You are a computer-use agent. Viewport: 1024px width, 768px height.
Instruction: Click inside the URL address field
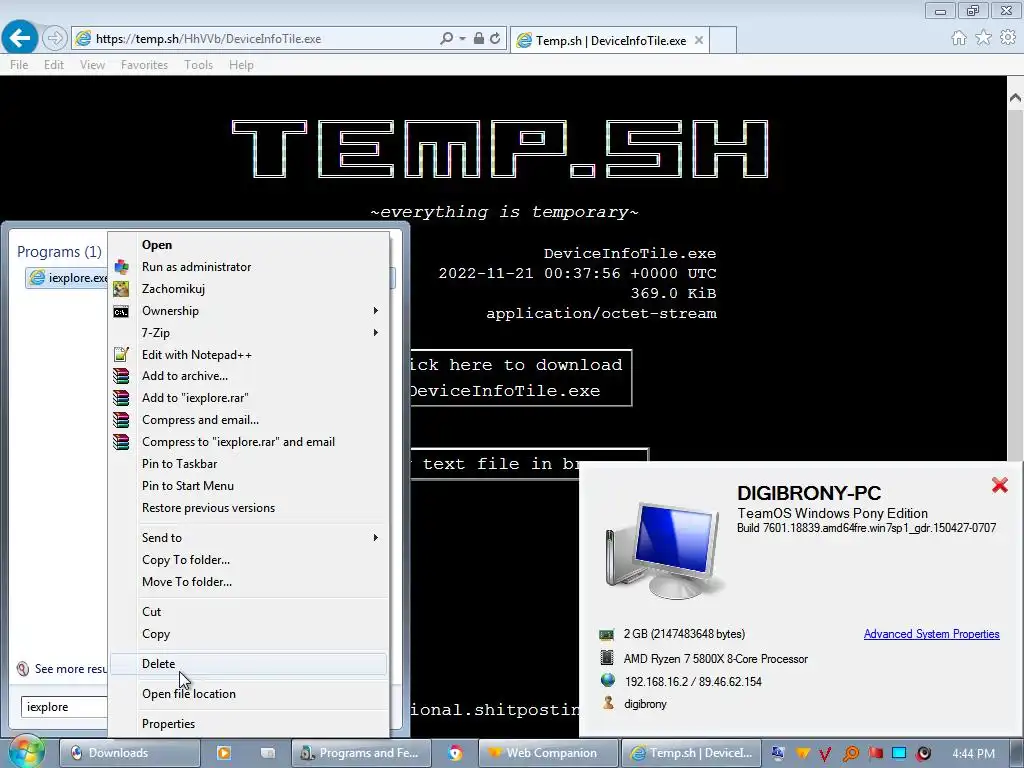[x=261, y=39]
